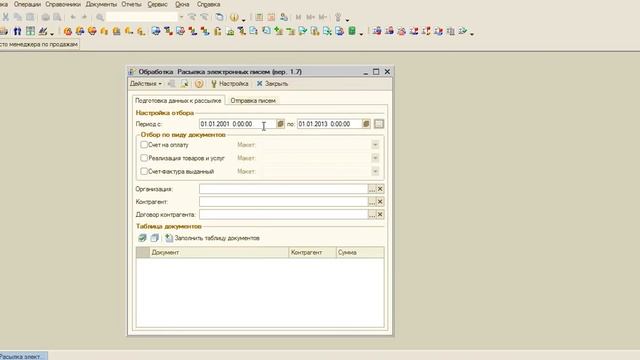Viewport: 640px width, 360px height.
Task: Click the 'Договор контрагента' input field
Action: (x=283, y=214)
